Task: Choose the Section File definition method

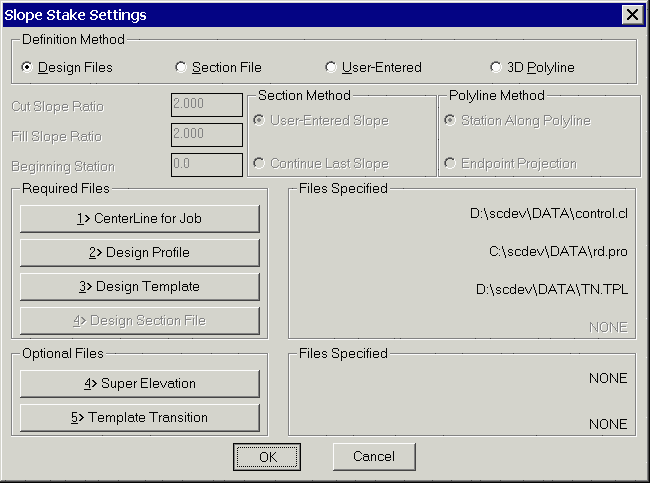Action: pyautogui.click(x=218, y=67)
